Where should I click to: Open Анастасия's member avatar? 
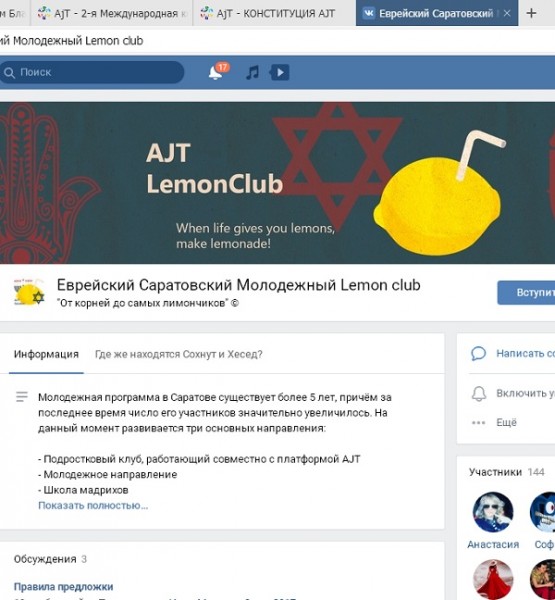coord(493,512)
